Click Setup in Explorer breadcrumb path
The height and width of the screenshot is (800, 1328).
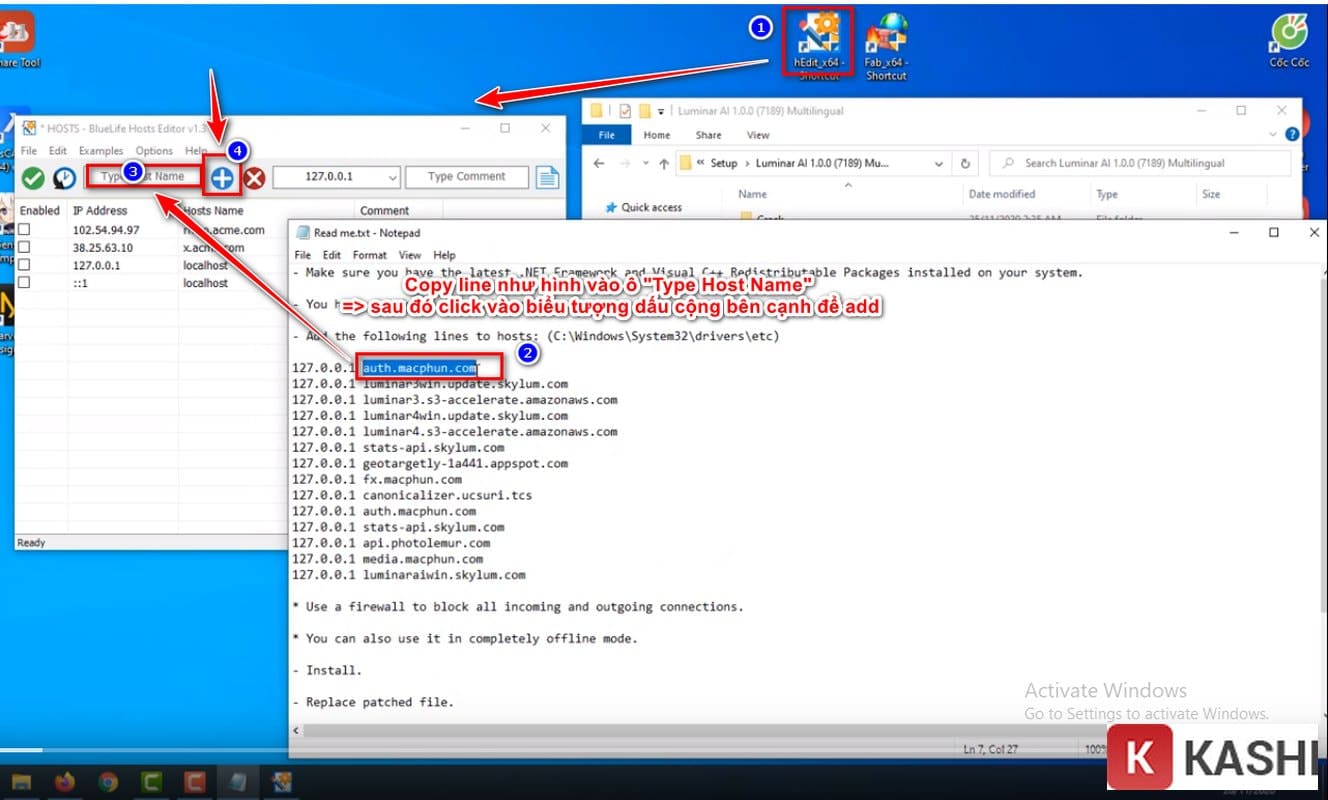(x=723, y=163)
